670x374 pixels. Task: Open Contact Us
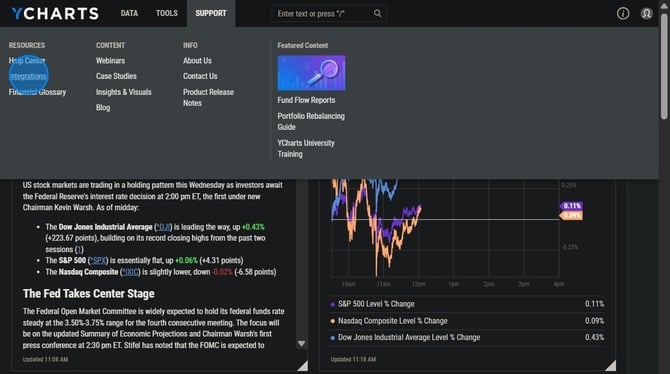pyautogui.click(x=200, y=76)
